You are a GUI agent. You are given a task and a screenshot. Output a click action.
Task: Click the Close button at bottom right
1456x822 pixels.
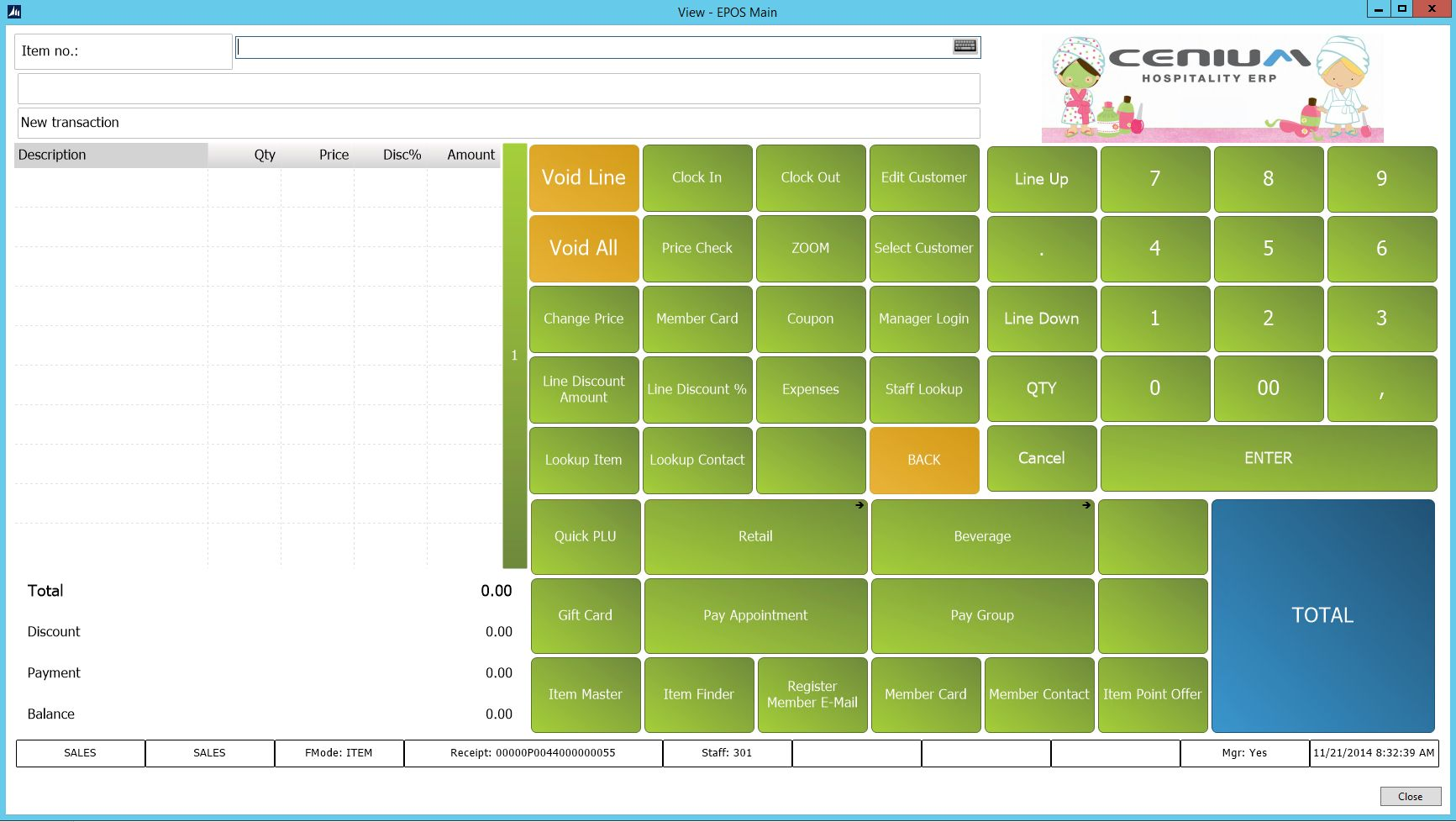tap(1411, 796)
